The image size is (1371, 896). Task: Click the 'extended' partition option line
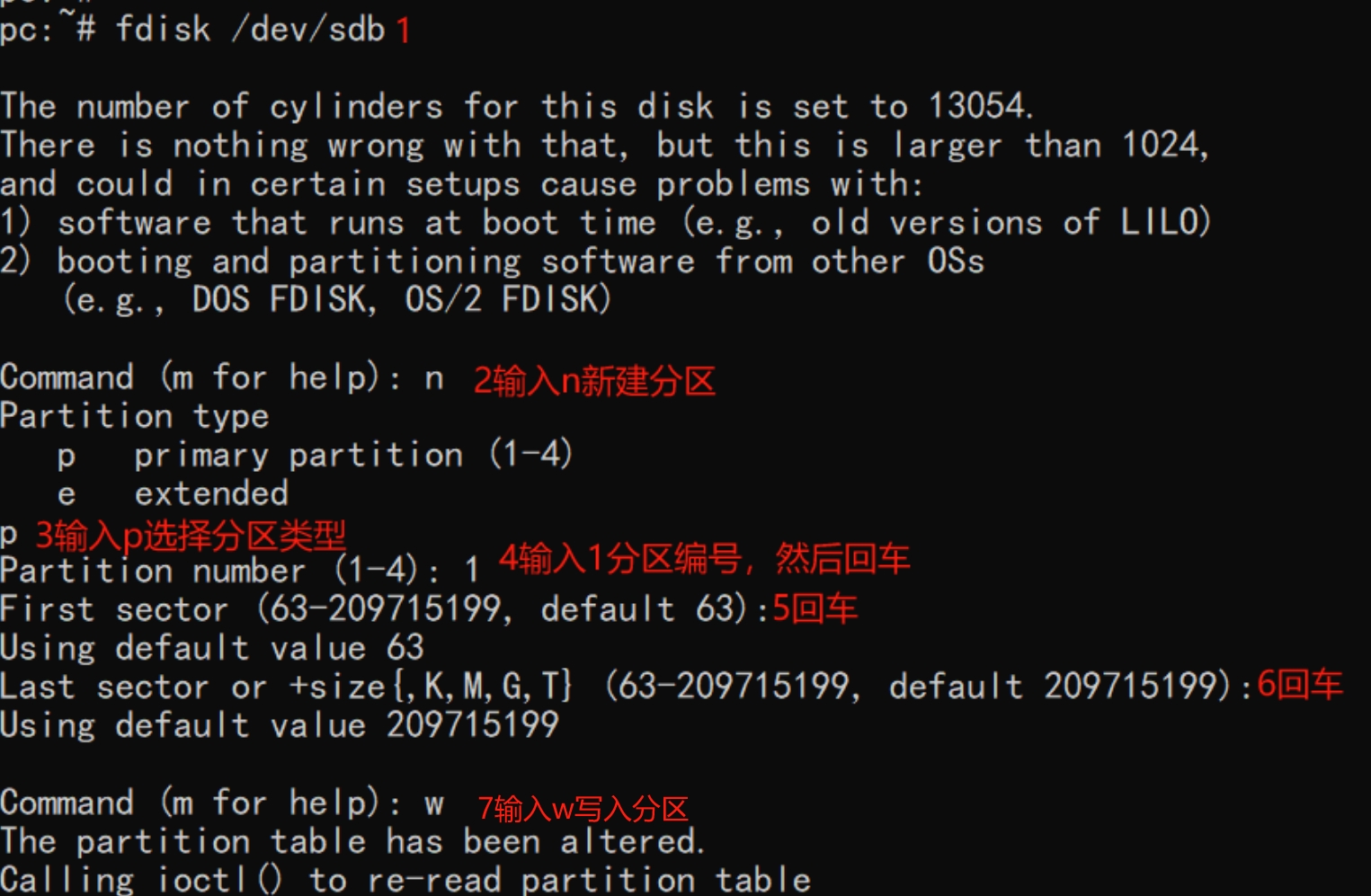211,493
